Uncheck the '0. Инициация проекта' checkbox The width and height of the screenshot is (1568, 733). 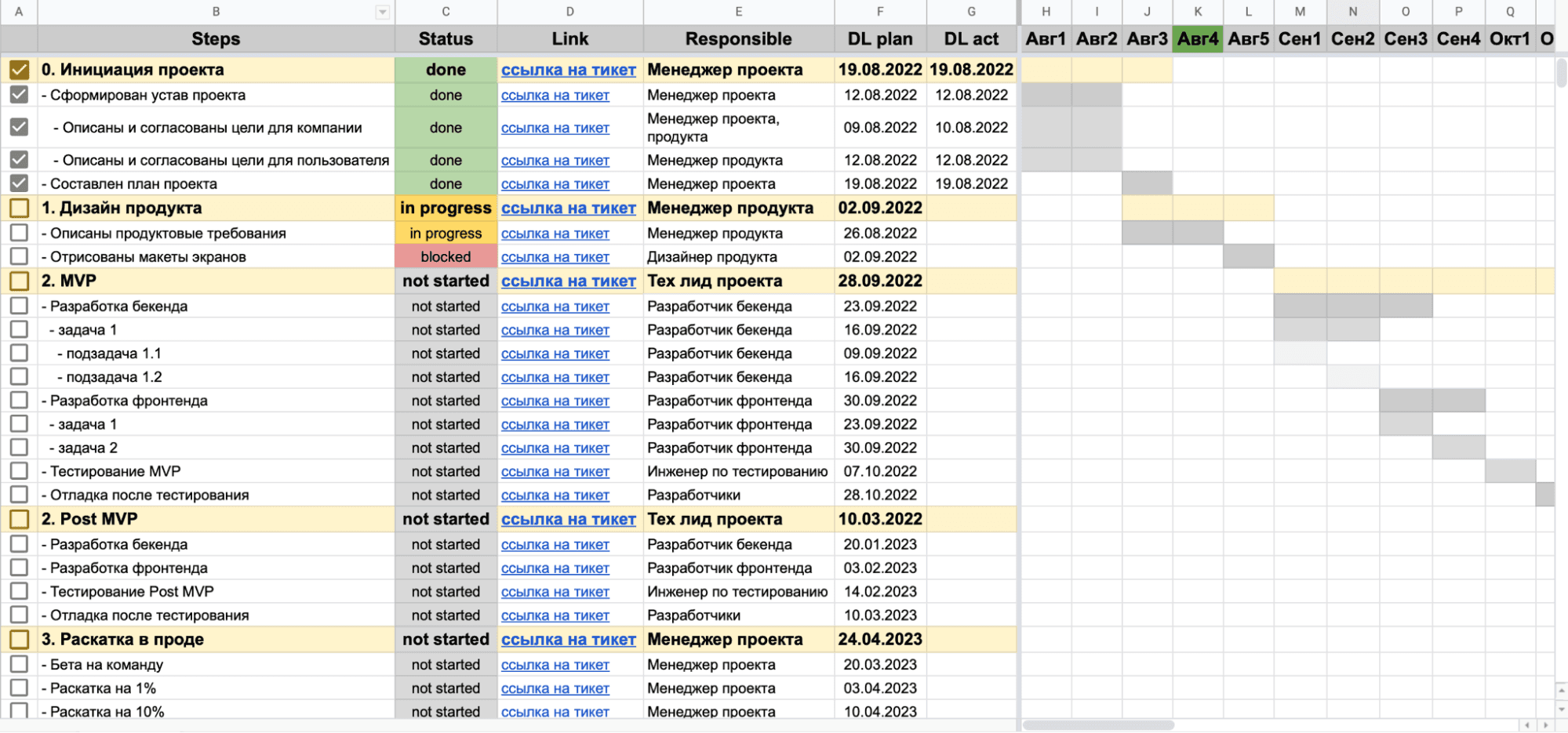coord(20,70)
